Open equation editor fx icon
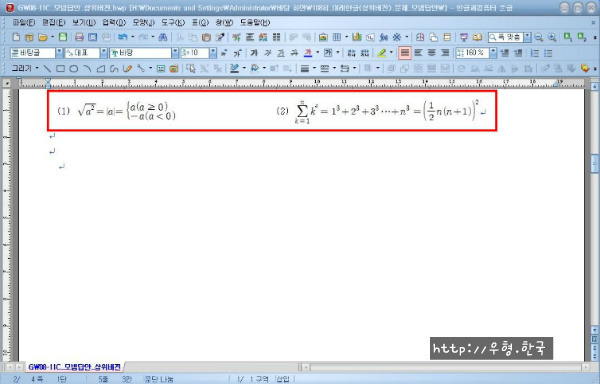Viewport: 600px width, 384px height. point(383,37)
